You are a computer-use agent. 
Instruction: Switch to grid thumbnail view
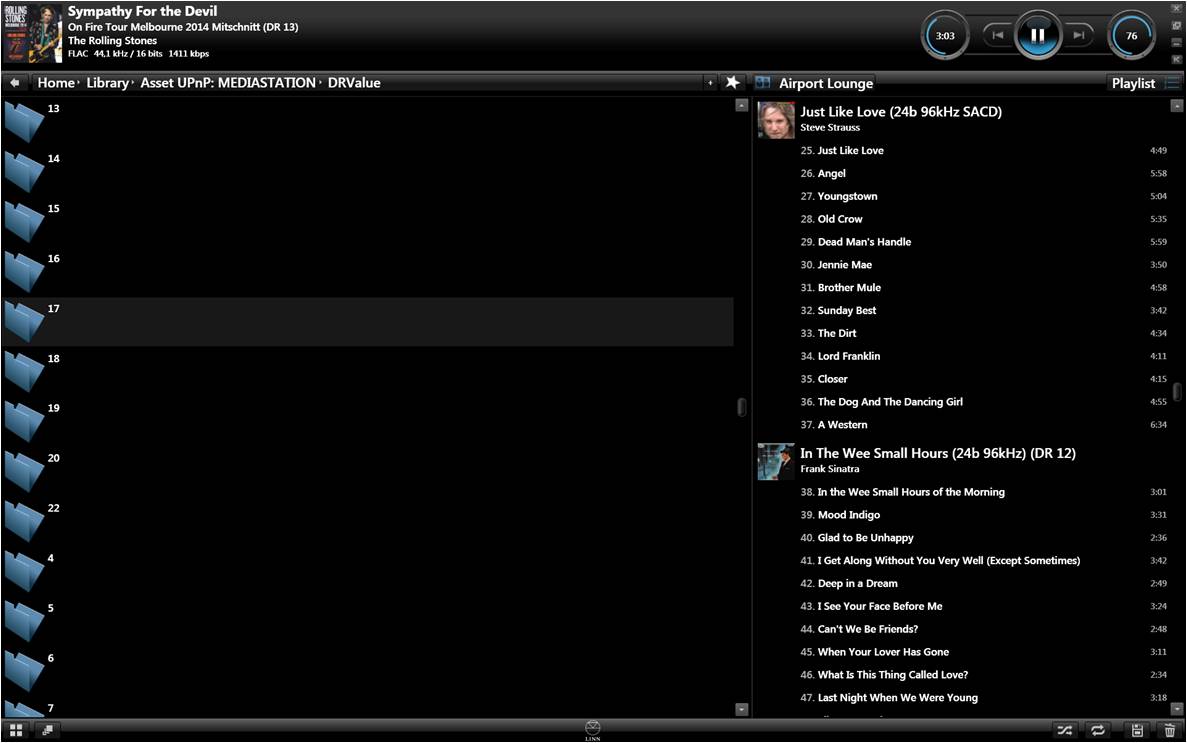click(x=16, y=731)
